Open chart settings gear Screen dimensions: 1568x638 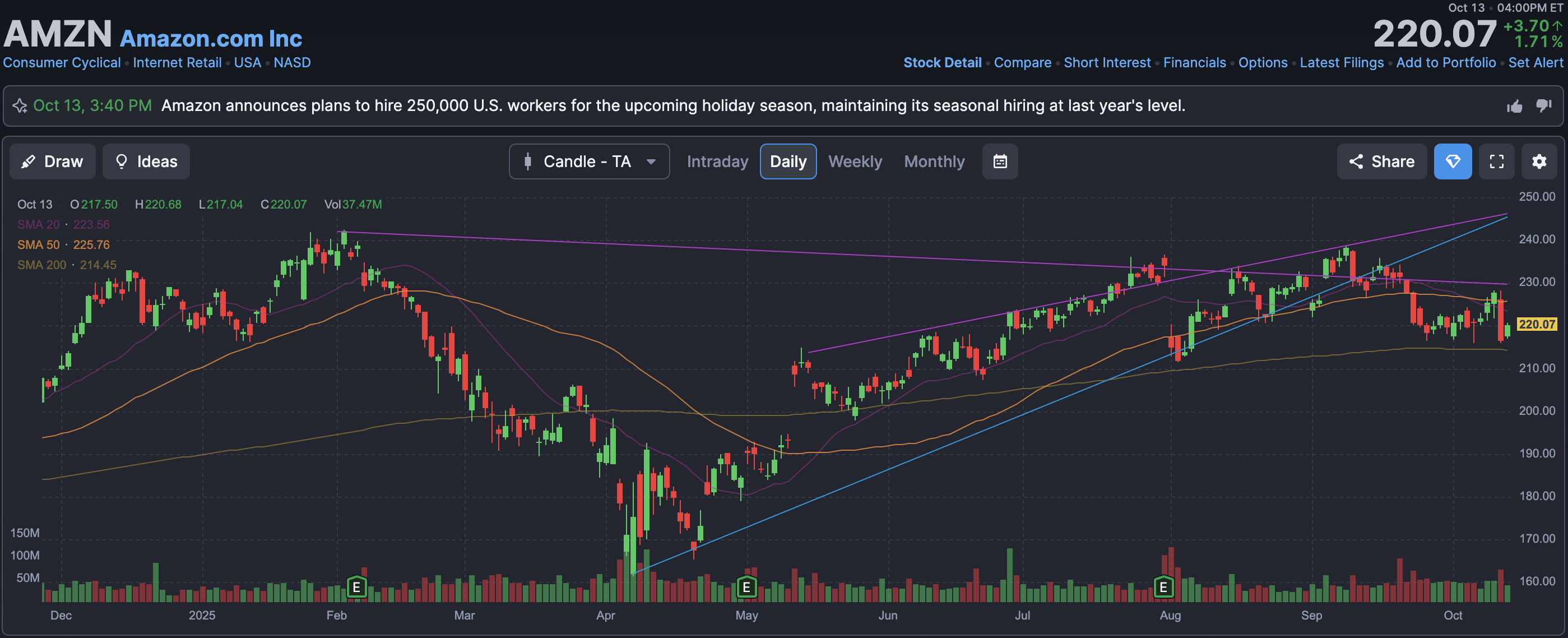[x=1539, y=161]
